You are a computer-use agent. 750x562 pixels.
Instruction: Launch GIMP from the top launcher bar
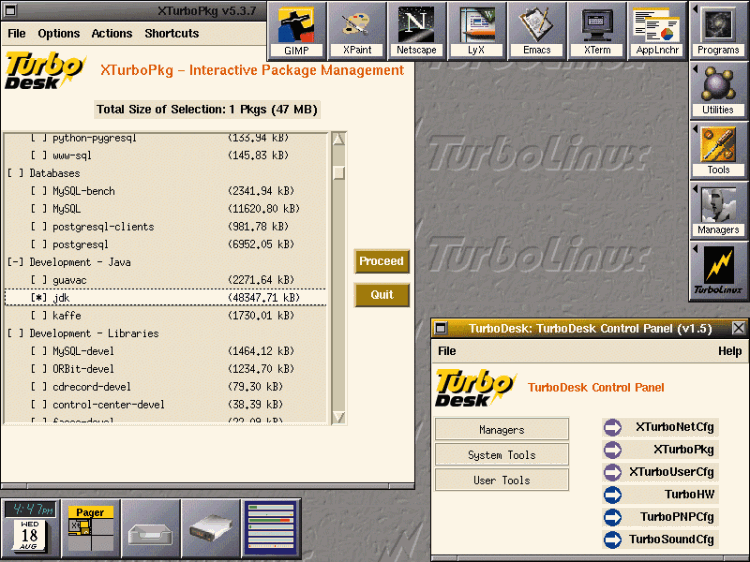[296, 30]
